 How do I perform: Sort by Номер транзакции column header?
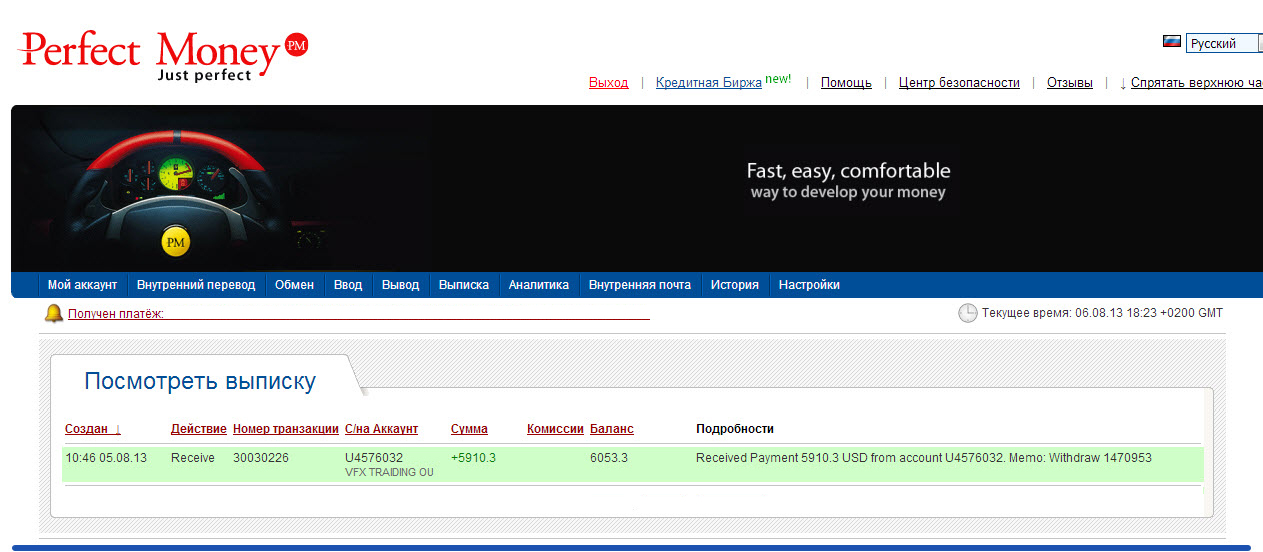tap(286, 429)
